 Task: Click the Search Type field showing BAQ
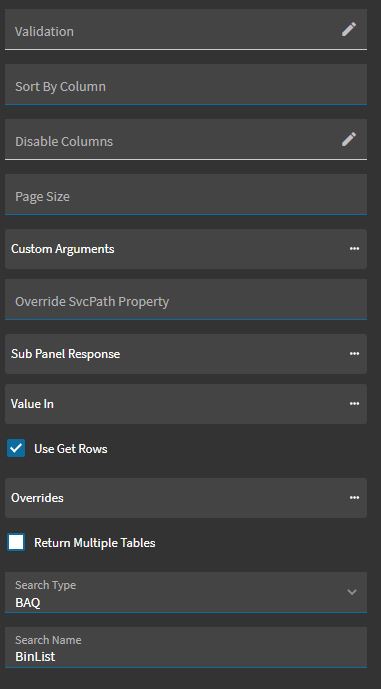pos(186,592)
